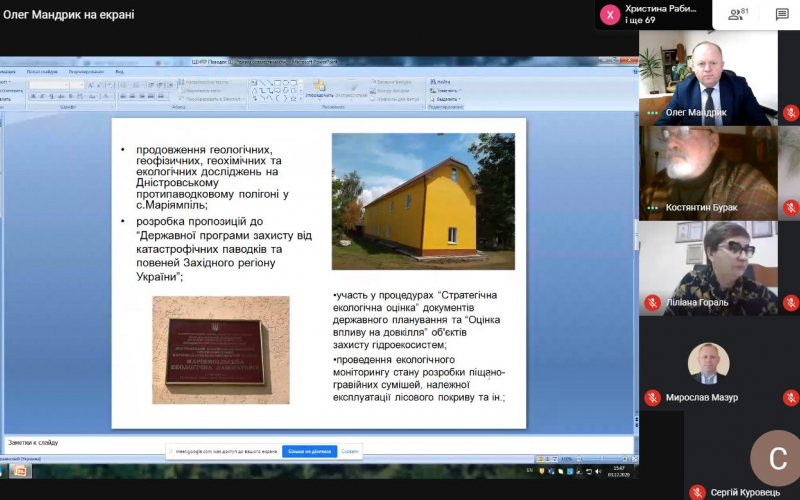
Task: Expand the shapes gallery More arrow
Action: click(301, 98)
